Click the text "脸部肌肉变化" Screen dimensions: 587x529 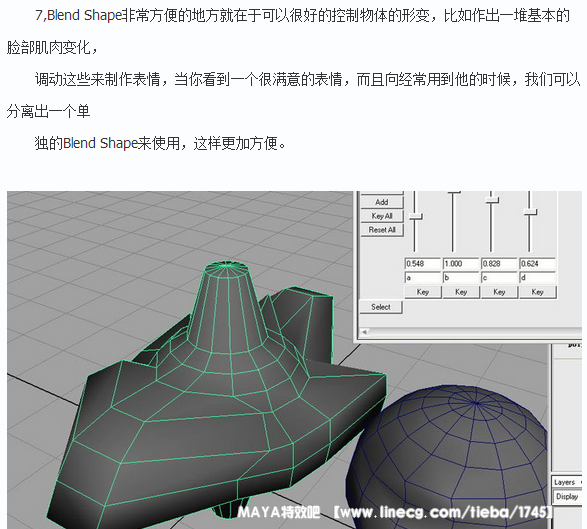[x=48, y=48]
